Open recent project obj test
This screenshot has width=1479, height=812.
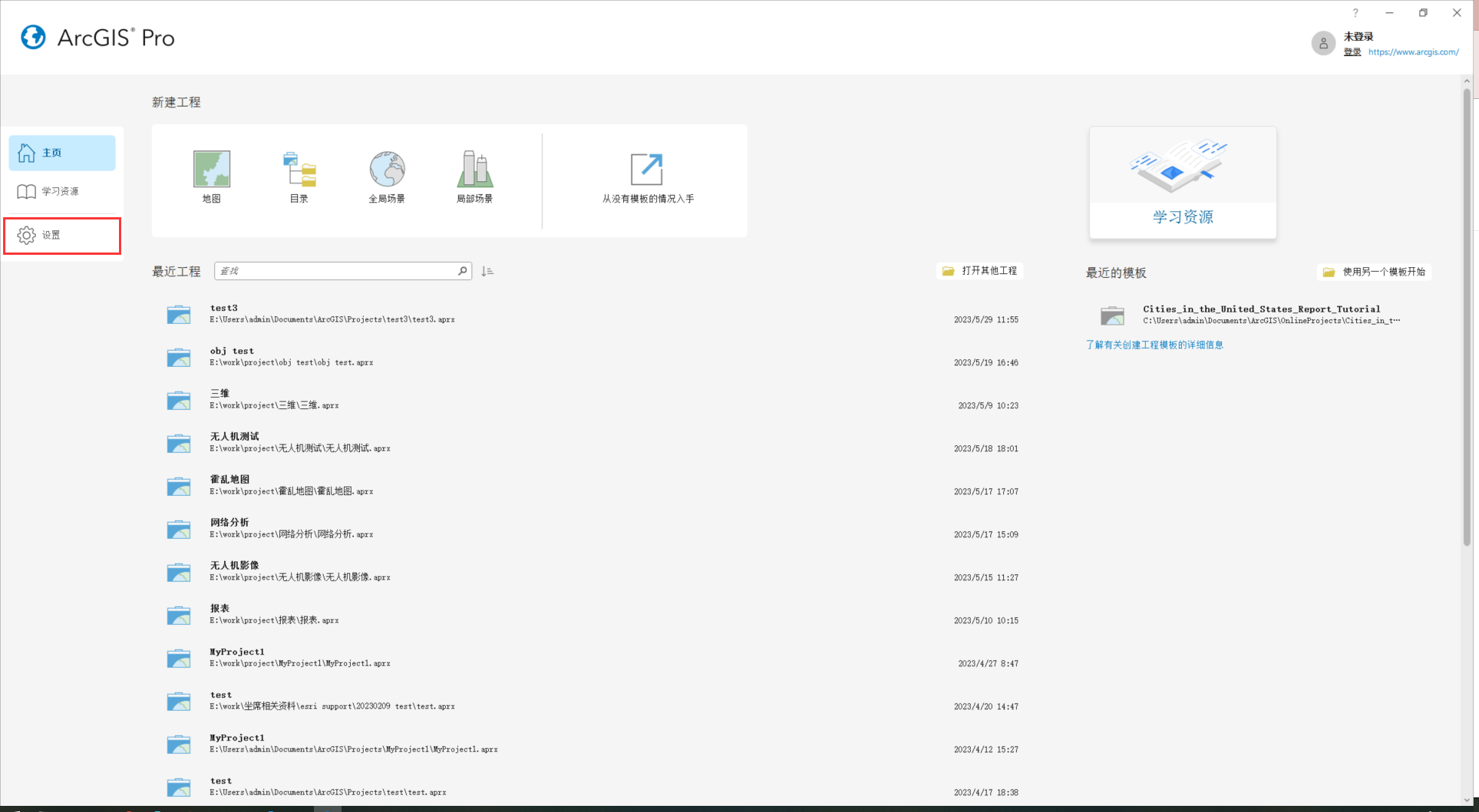[593, 357]
